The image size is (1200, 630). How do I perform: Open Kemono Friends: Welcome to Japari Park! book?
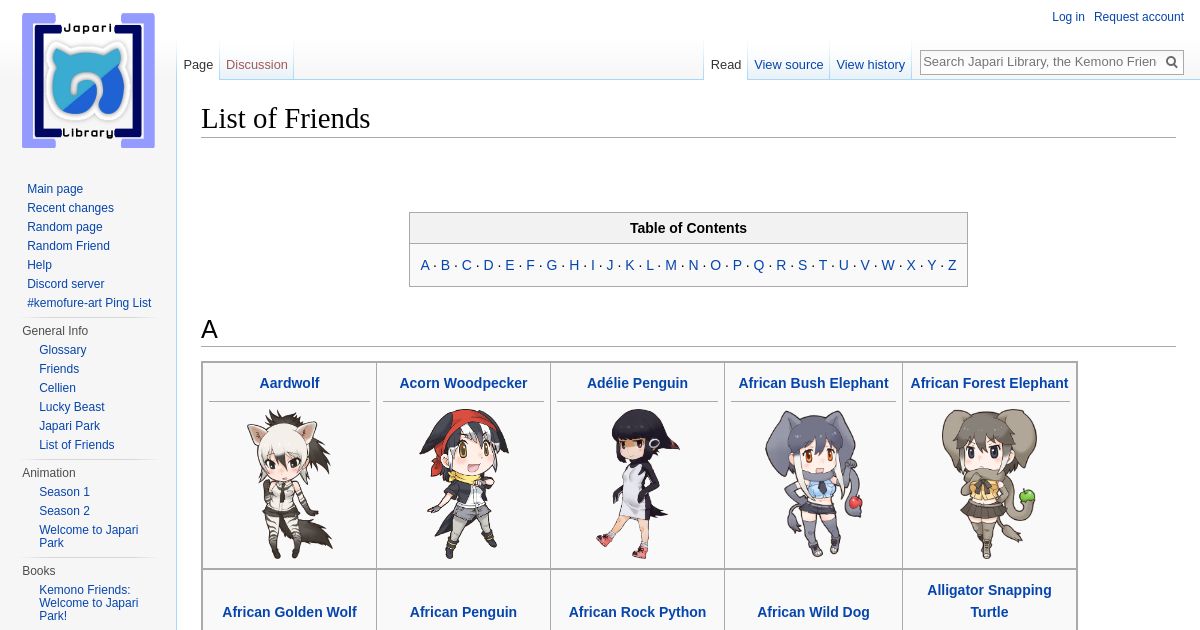pyautogui.click(x=89, y=603)
